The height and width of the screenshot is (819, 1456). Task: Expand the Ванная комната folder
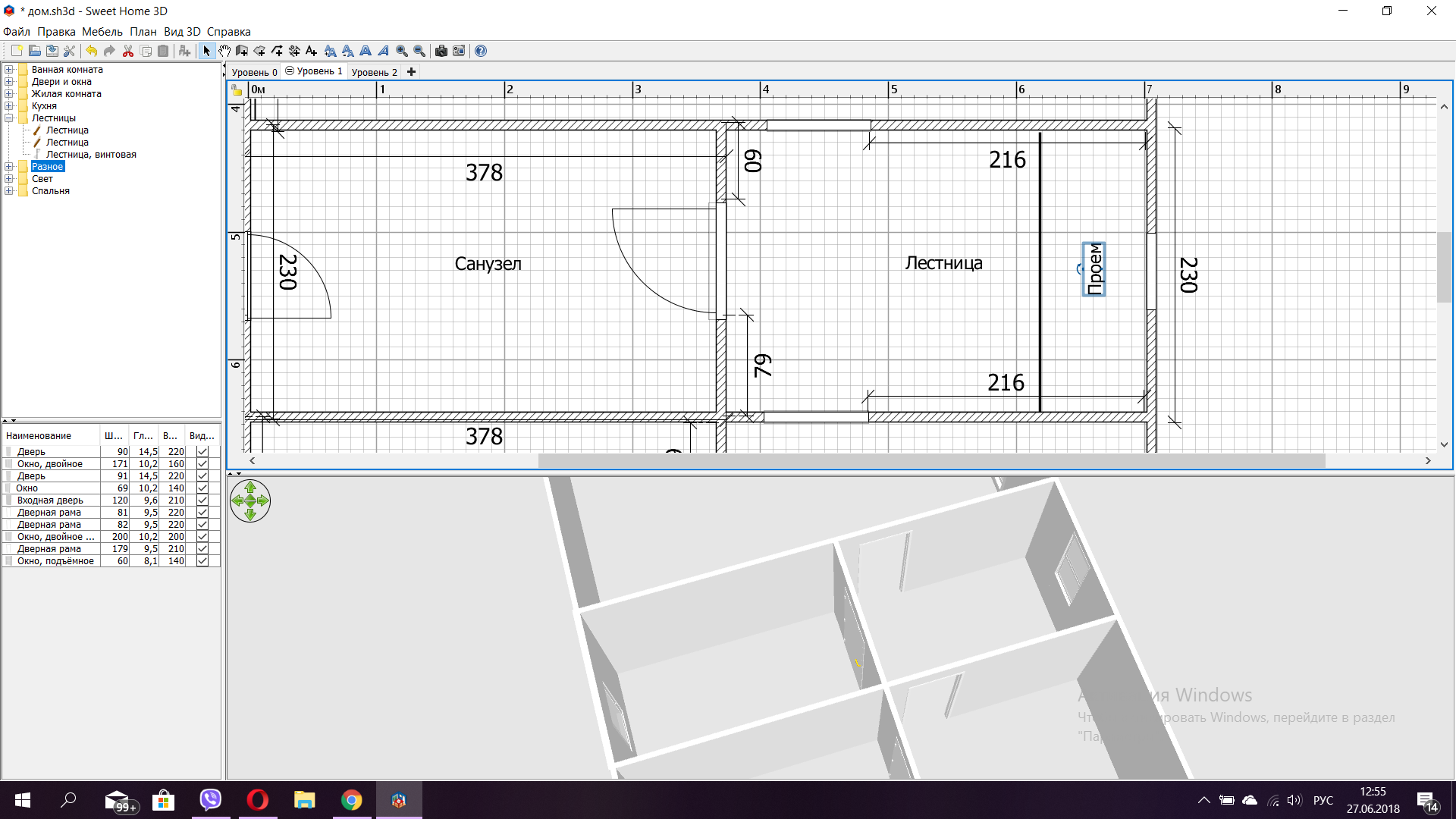point(9,70)
